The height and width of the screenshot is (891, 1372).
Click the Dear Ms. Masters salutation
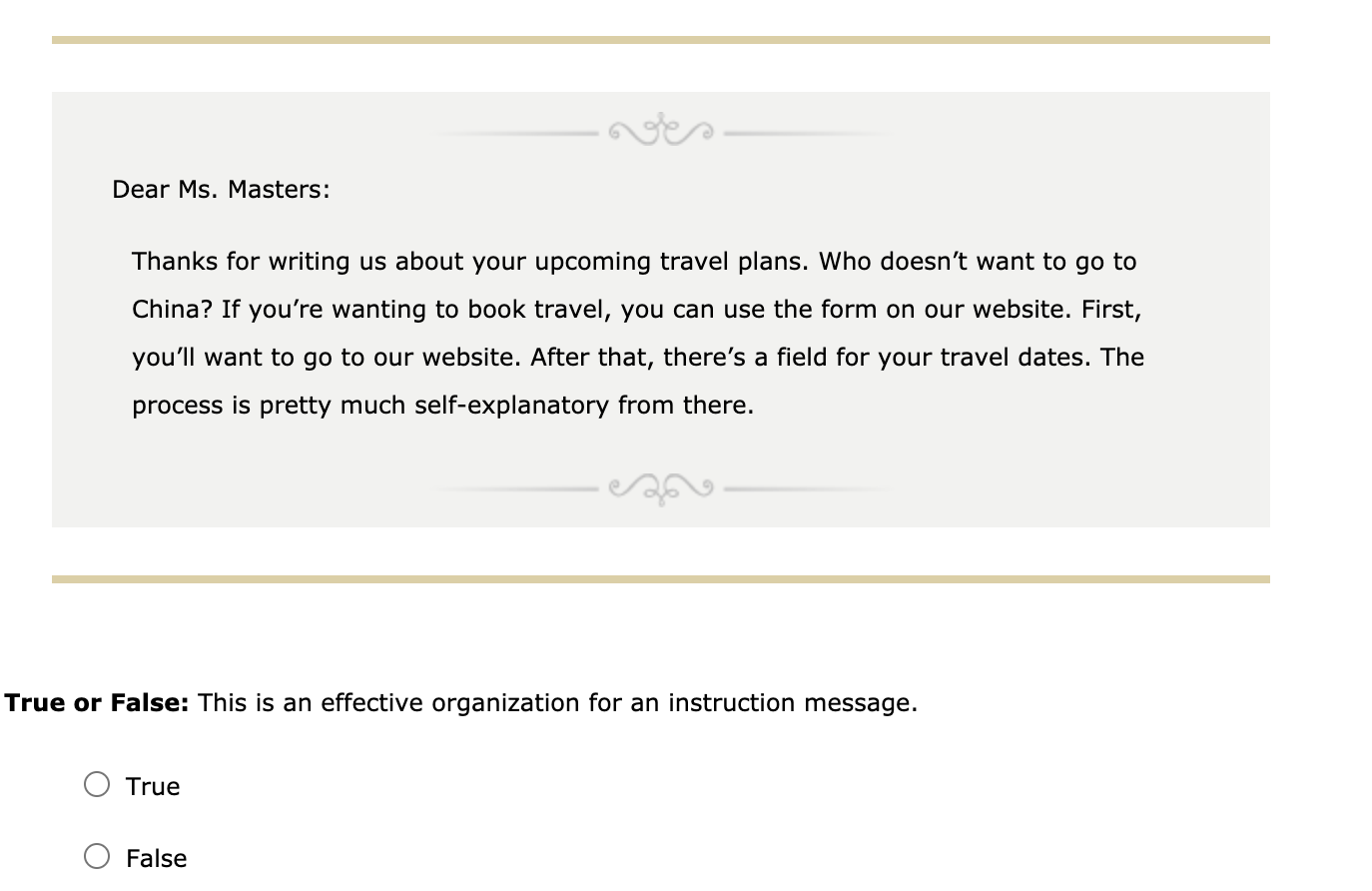(x=219, y=189)
